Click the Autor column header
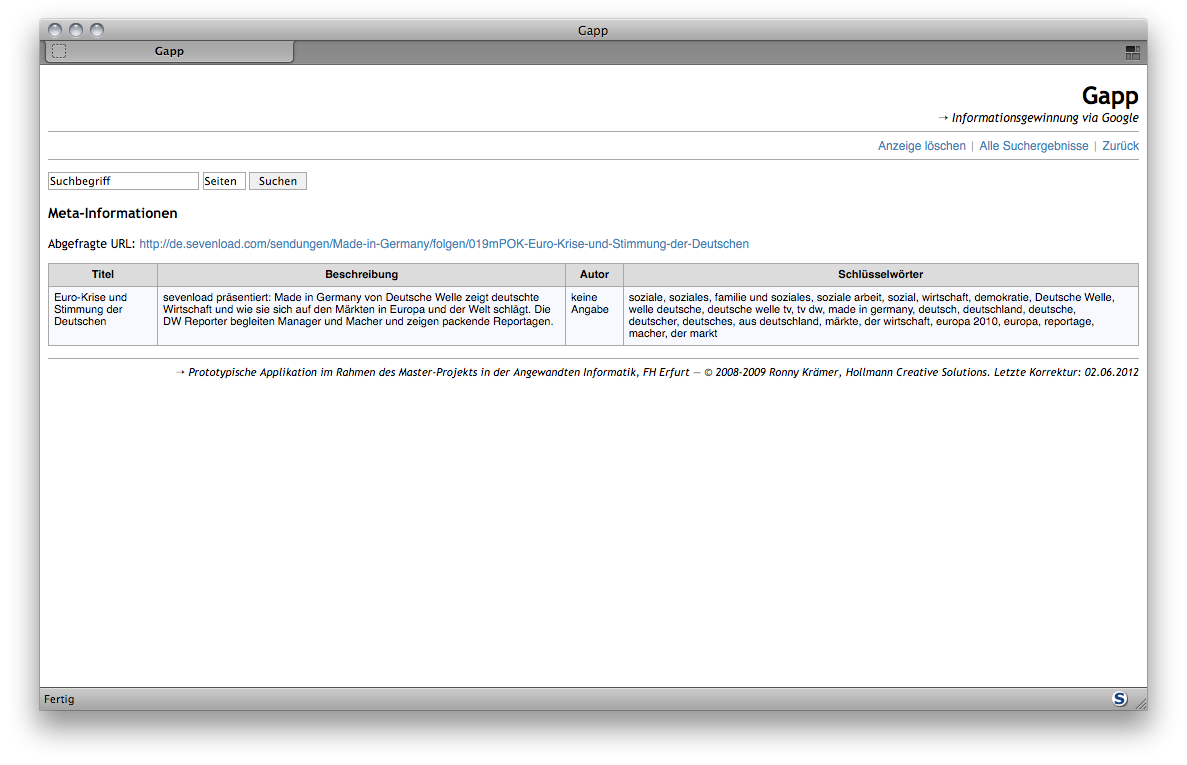The image size is (1187, 765). coord(594,274)
